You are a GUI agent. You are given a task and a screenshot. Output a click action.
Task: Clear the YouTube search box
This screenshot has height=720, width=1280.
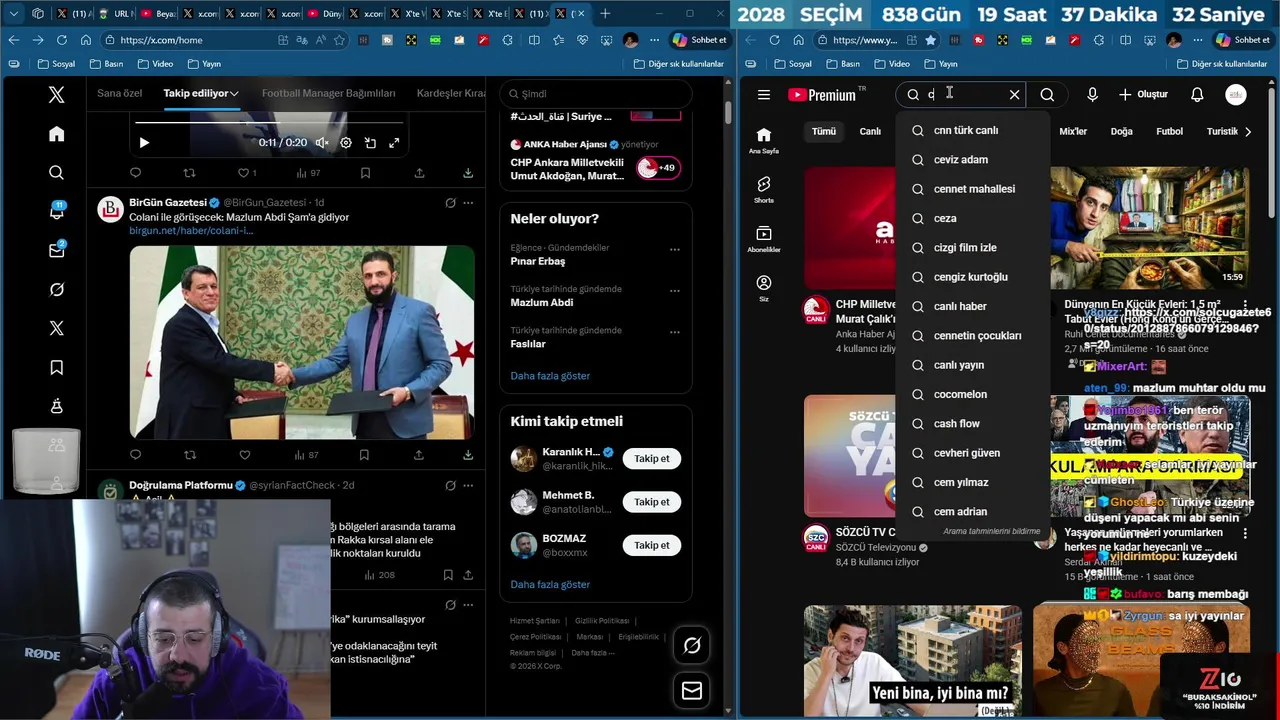[1014, 95]
